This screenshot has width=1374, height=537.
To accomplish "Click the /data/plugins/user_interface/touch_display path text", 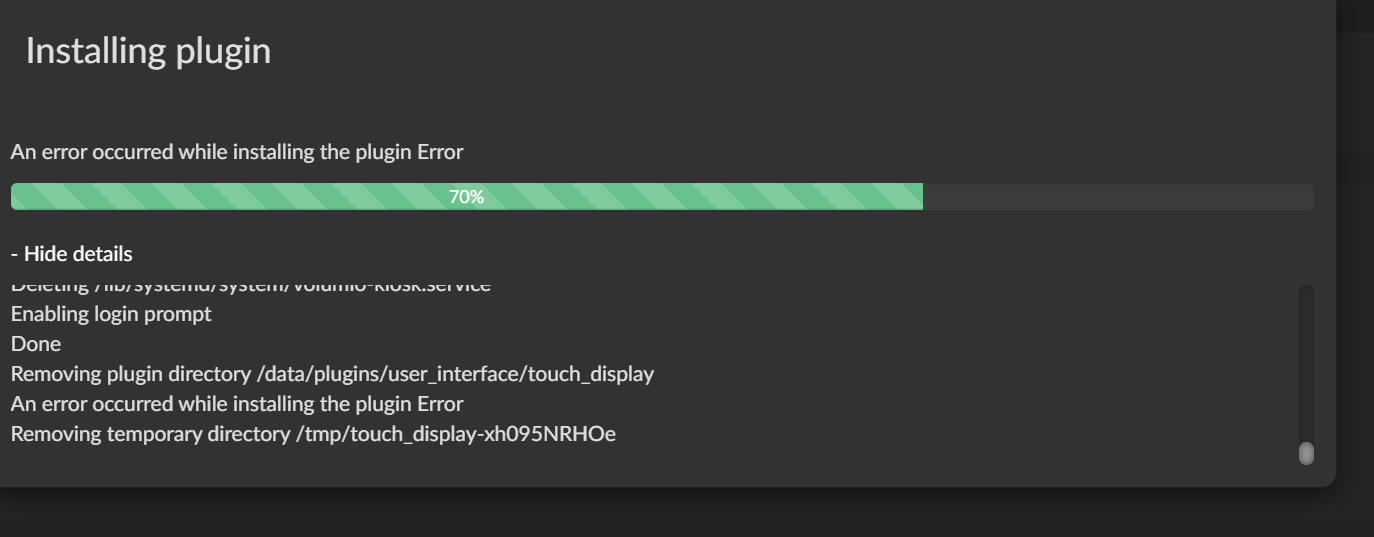I will pyautogui.click(x=455, y=374).
